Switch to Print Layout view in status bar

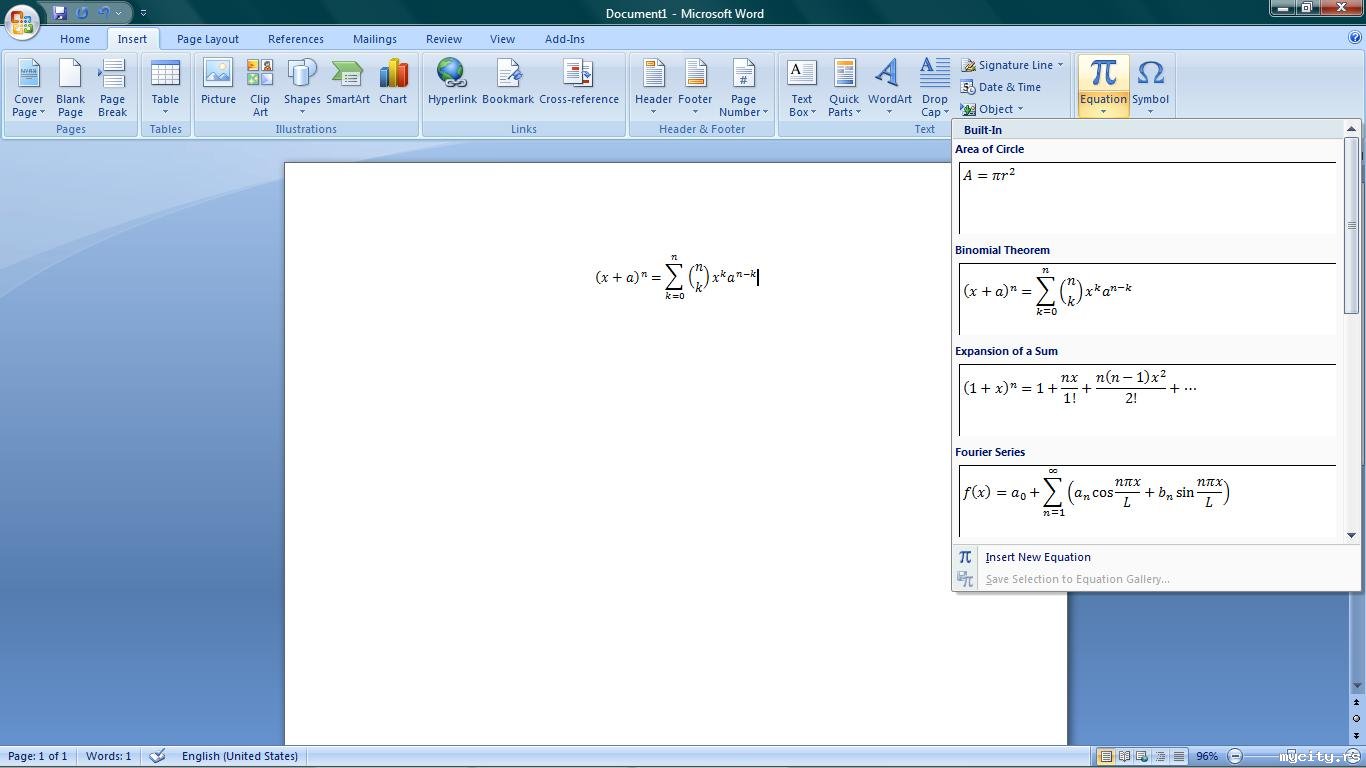[1106, 756]
